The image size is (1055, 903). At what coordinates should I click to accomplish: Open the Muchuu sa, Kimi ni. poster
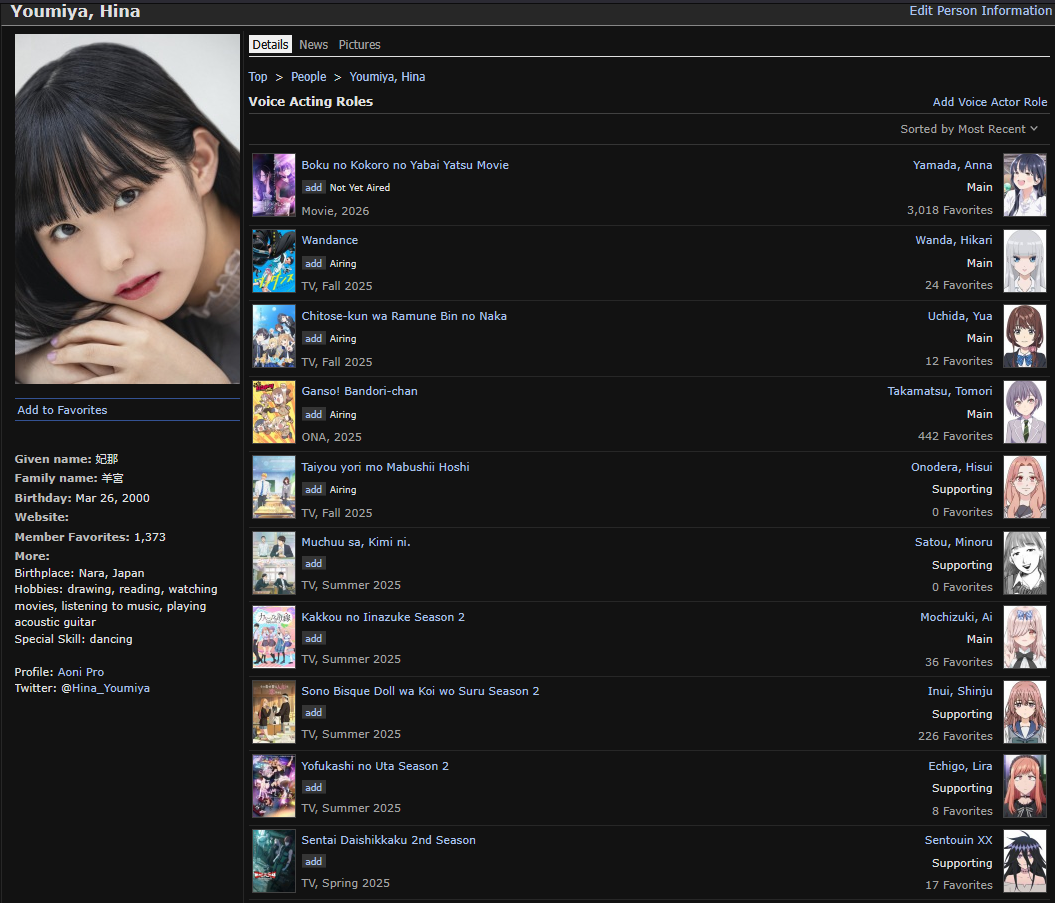point(274,563)
